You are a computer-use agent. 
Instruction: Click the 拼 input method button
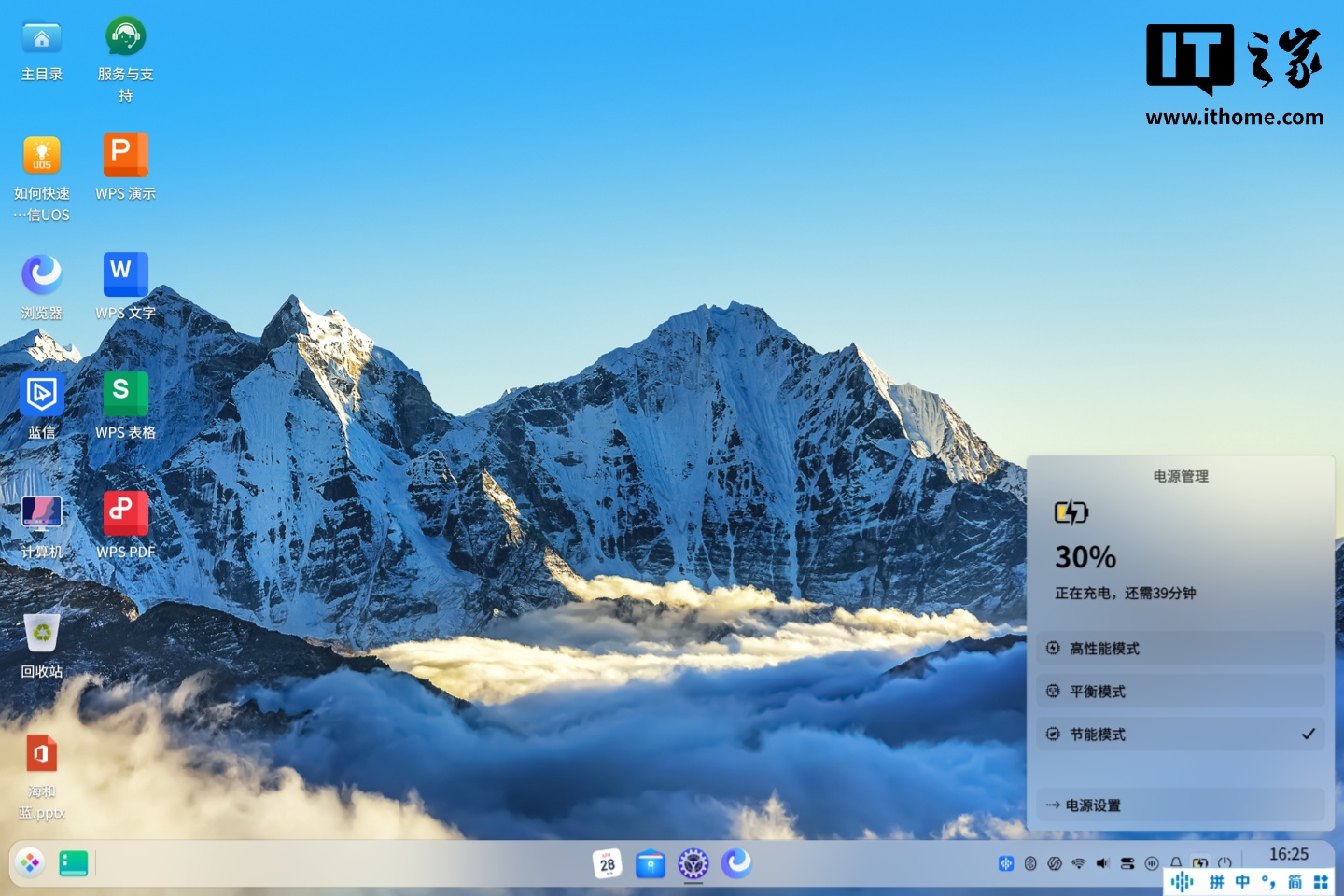pyautogui.click(x=1216, y=882)
